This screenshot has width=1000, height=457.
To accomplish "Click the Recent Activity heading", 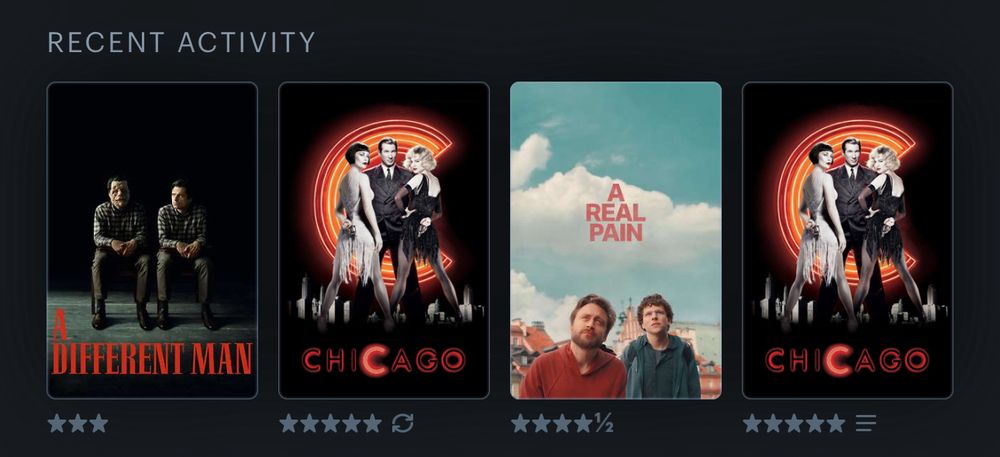I will tap(182, 43).
